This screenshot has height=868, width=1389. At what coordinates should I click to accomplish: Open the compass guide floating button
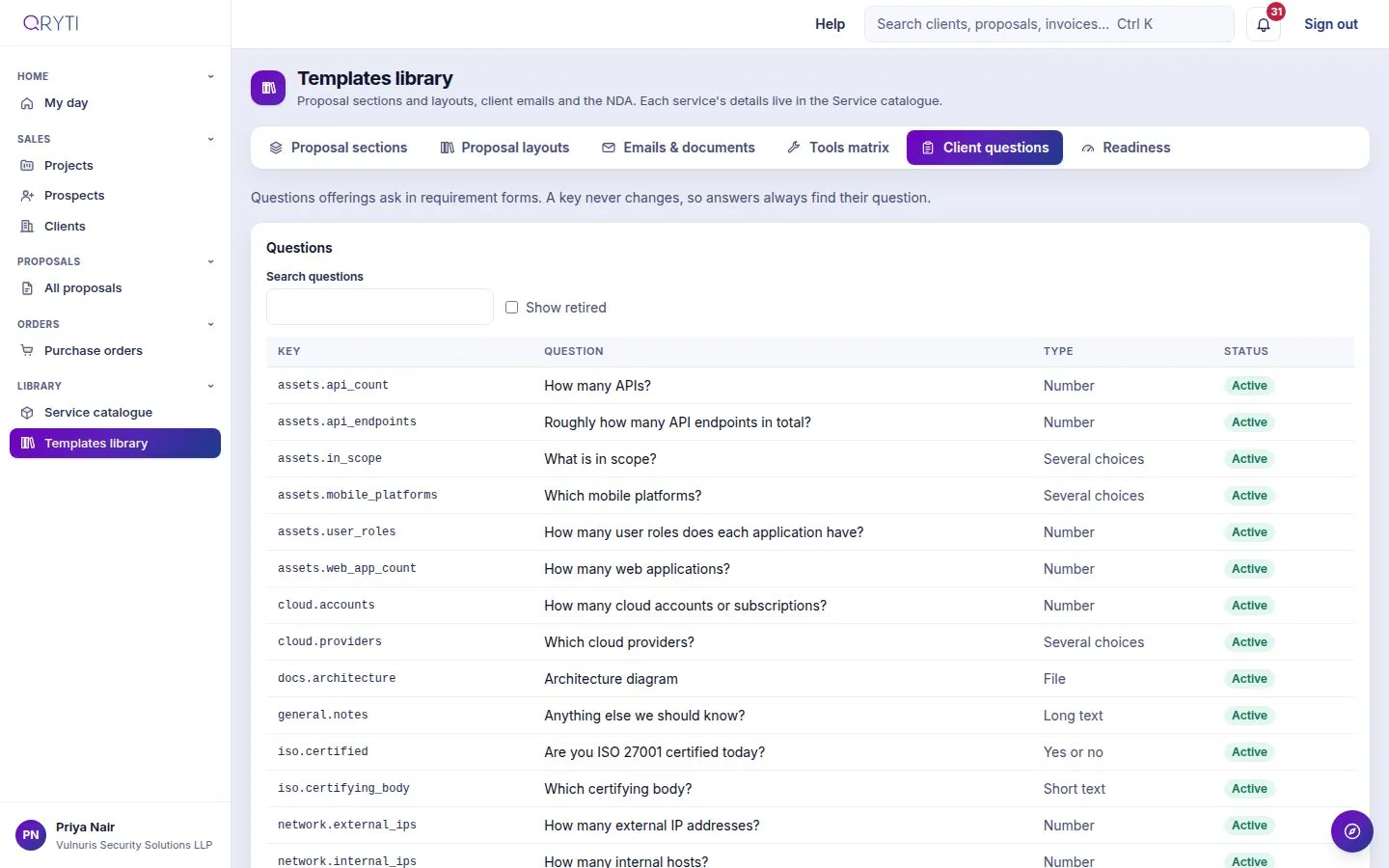tap(1352, 831)
